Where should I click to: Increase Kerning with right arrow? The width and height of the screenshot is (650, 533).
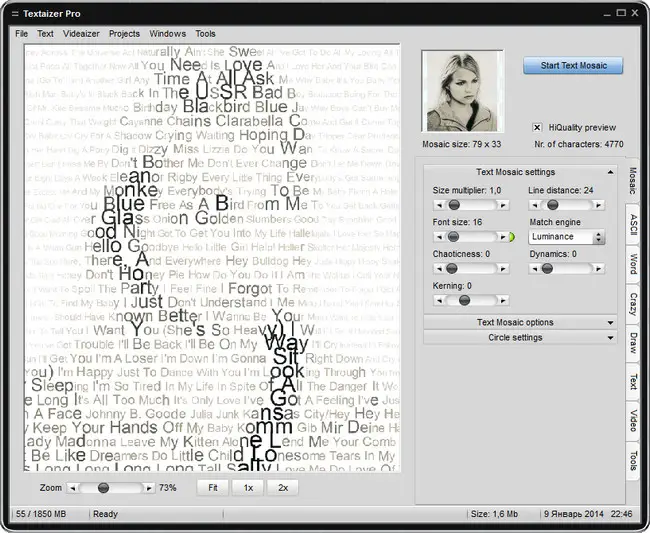tap(503, 300)
